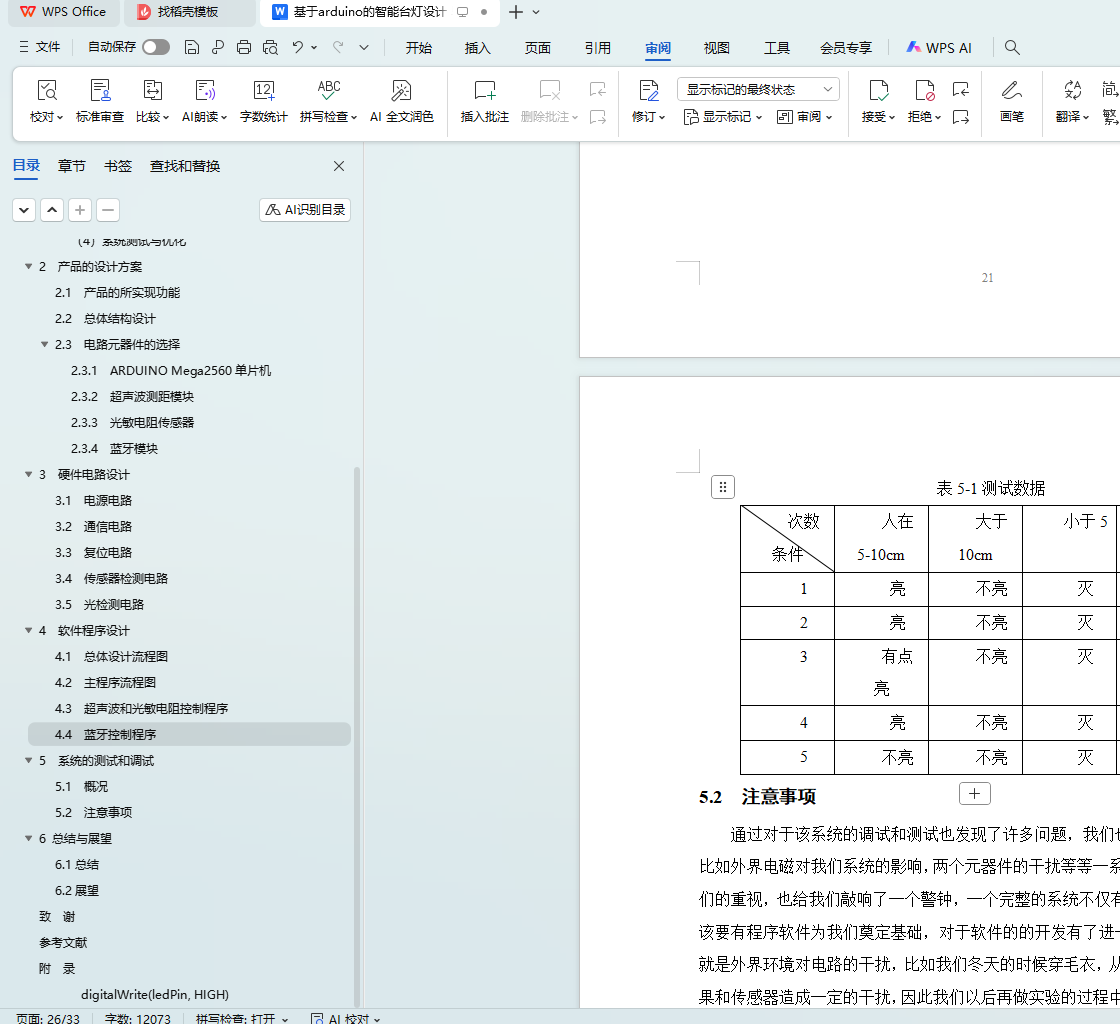Open the 插入批注 insert comment tool
1120x1024 pixels.
coord(485,92)
